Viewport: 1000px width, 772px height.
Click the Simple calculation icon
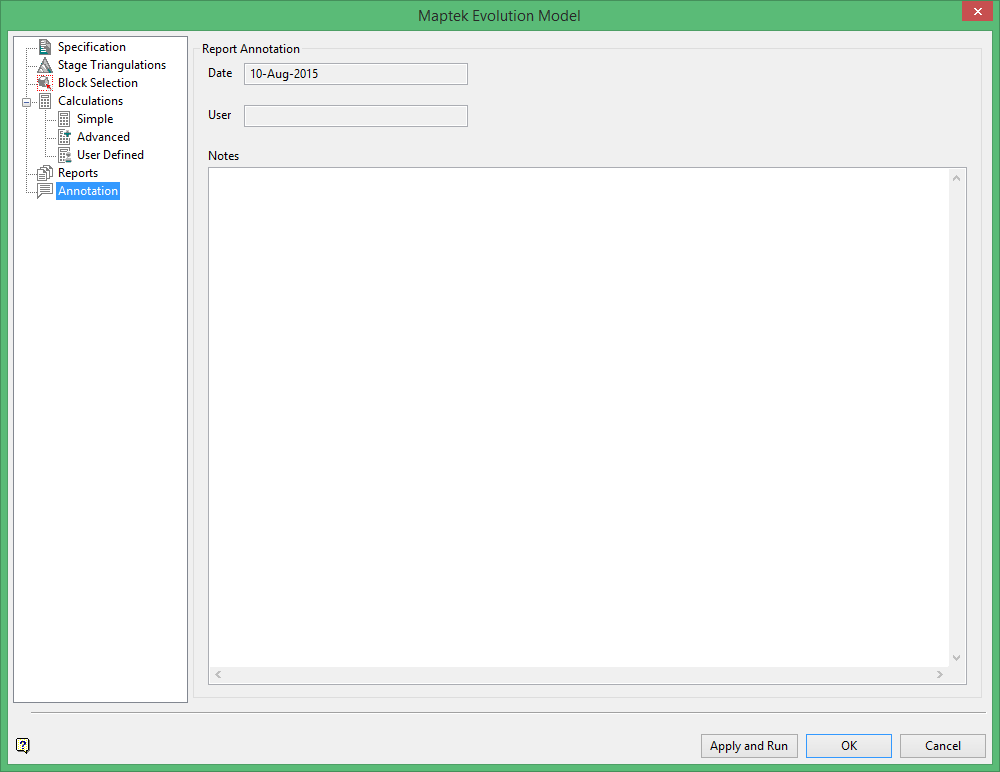coord(64,119)
